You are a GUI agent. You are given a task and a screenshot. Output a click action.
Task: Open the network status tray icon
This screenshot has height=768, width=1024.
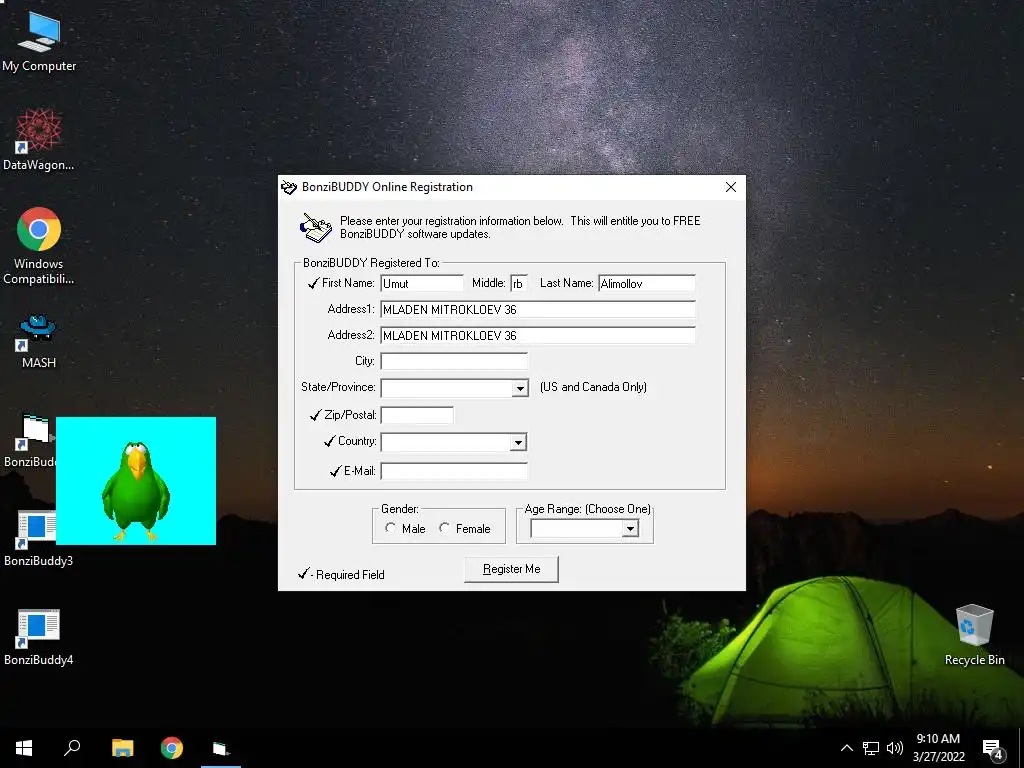click(x=871, y=748)
